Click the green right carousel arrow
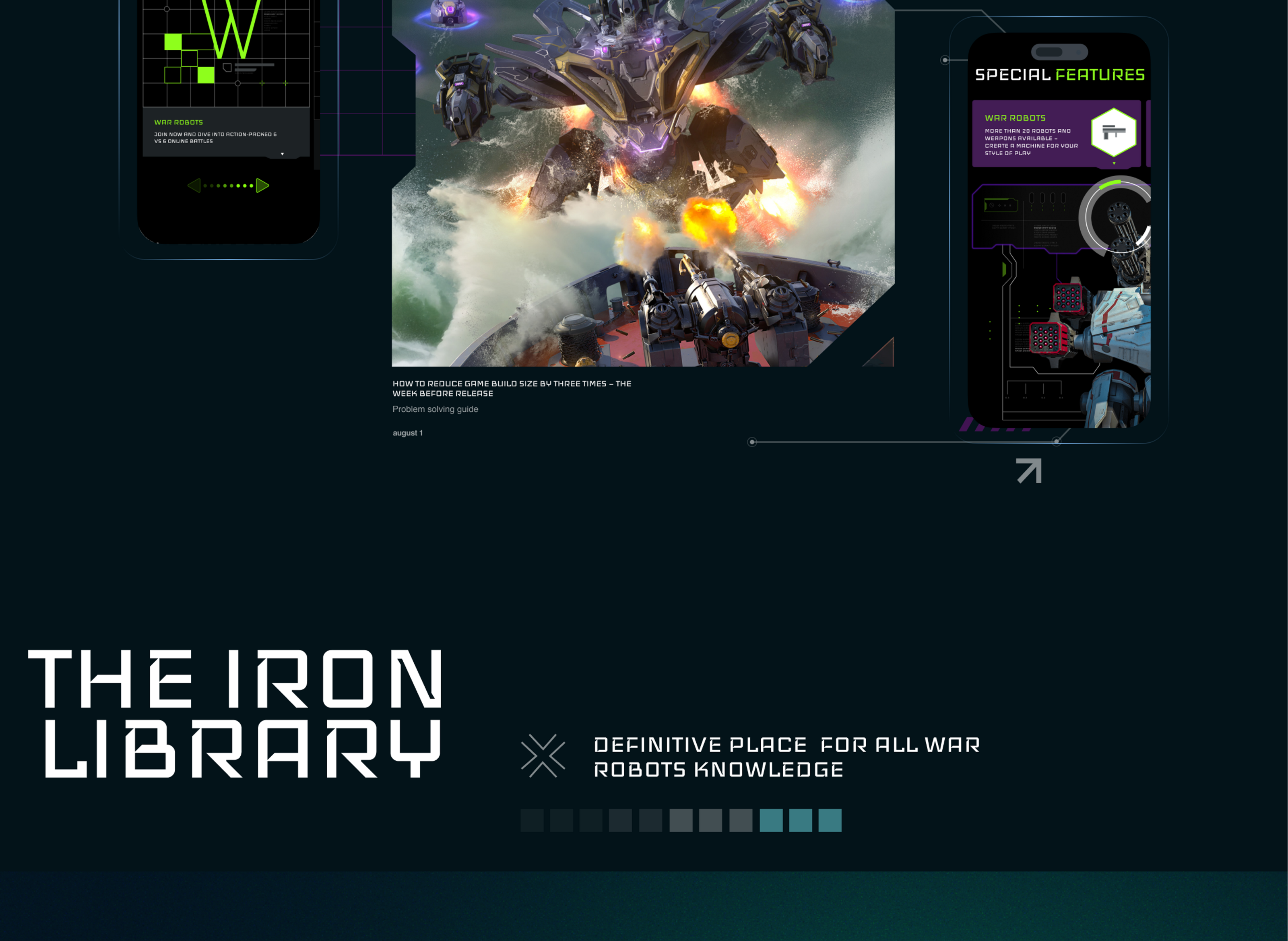1288x941 pixels. click(262, 186)
